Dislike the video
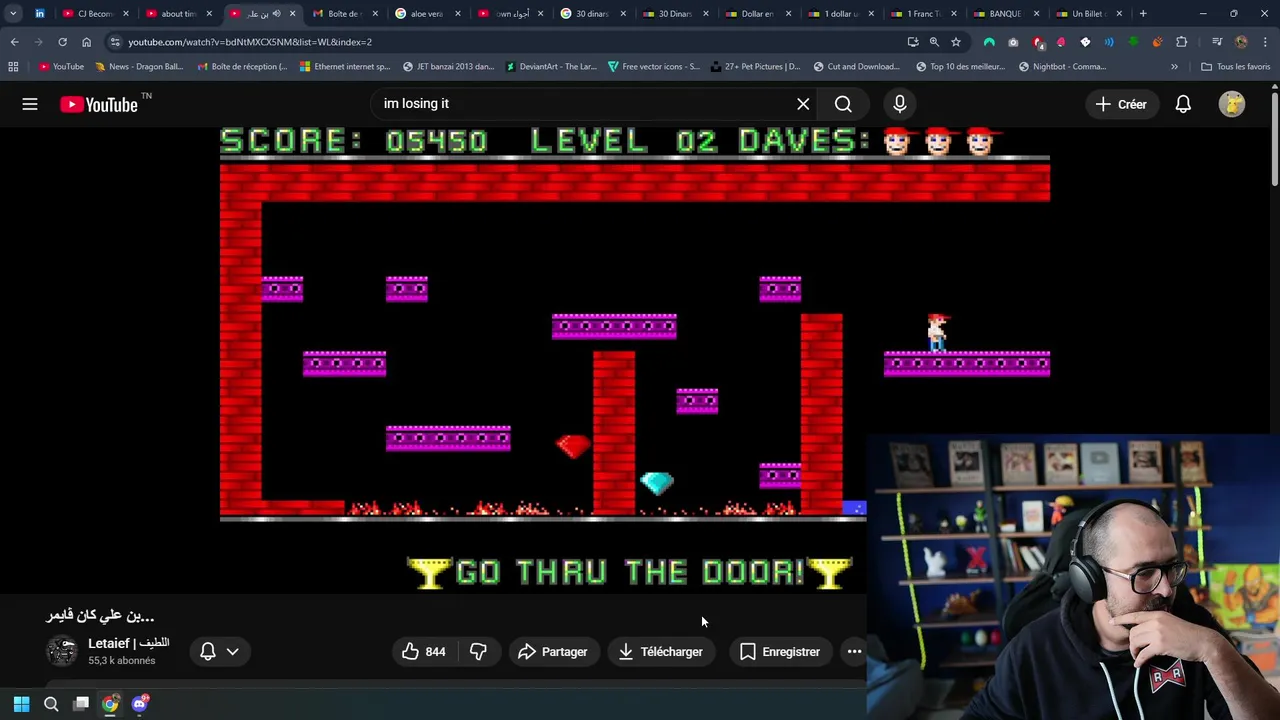The width and height of the screenshot is (1280, 720). point(478,652)
